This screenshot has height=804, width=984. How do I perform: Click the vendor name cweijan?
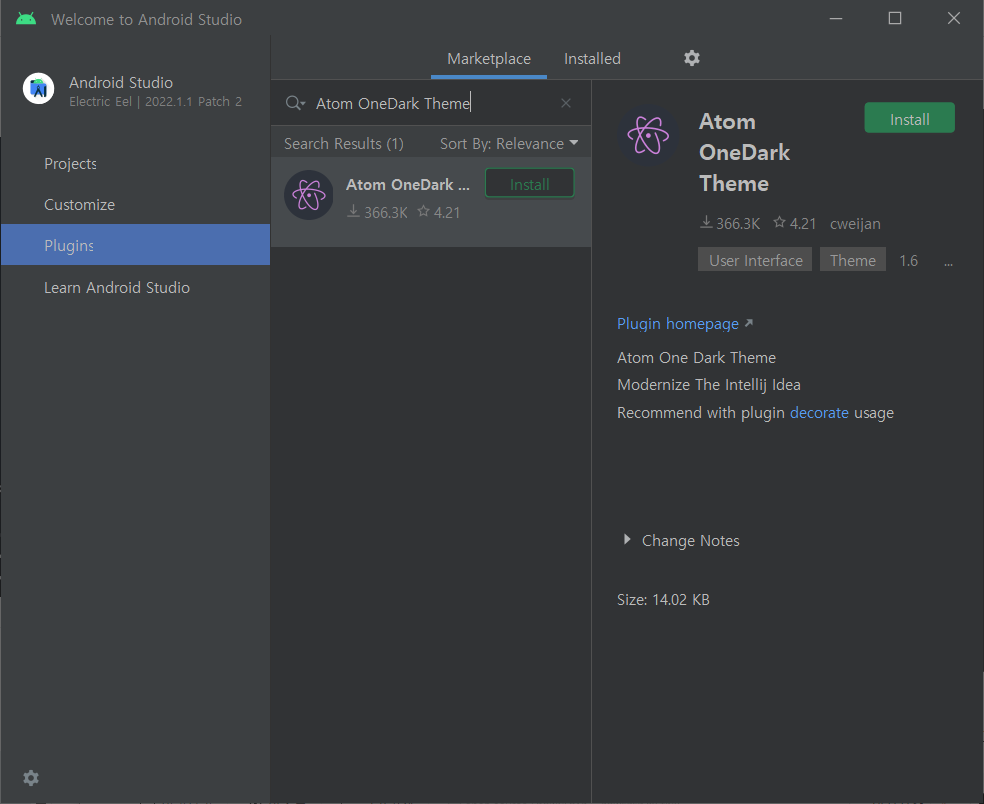click(855, 224)
